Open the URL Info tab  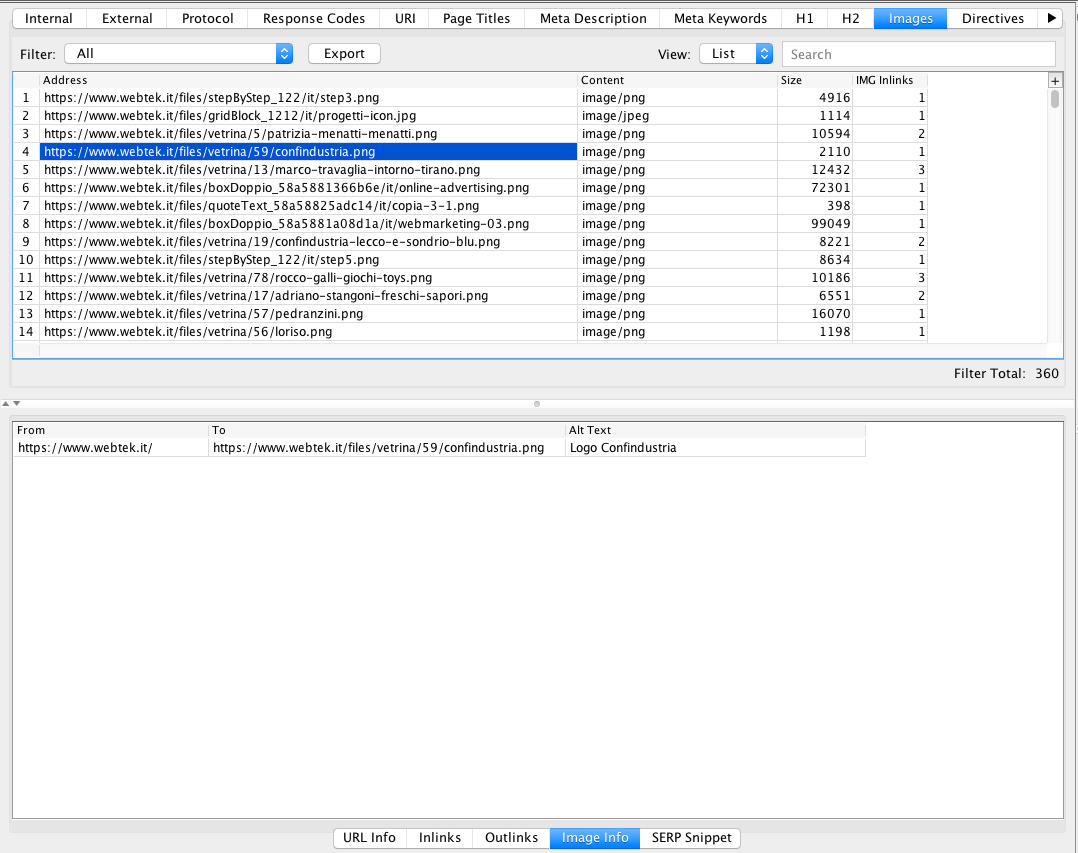(369, 838)
